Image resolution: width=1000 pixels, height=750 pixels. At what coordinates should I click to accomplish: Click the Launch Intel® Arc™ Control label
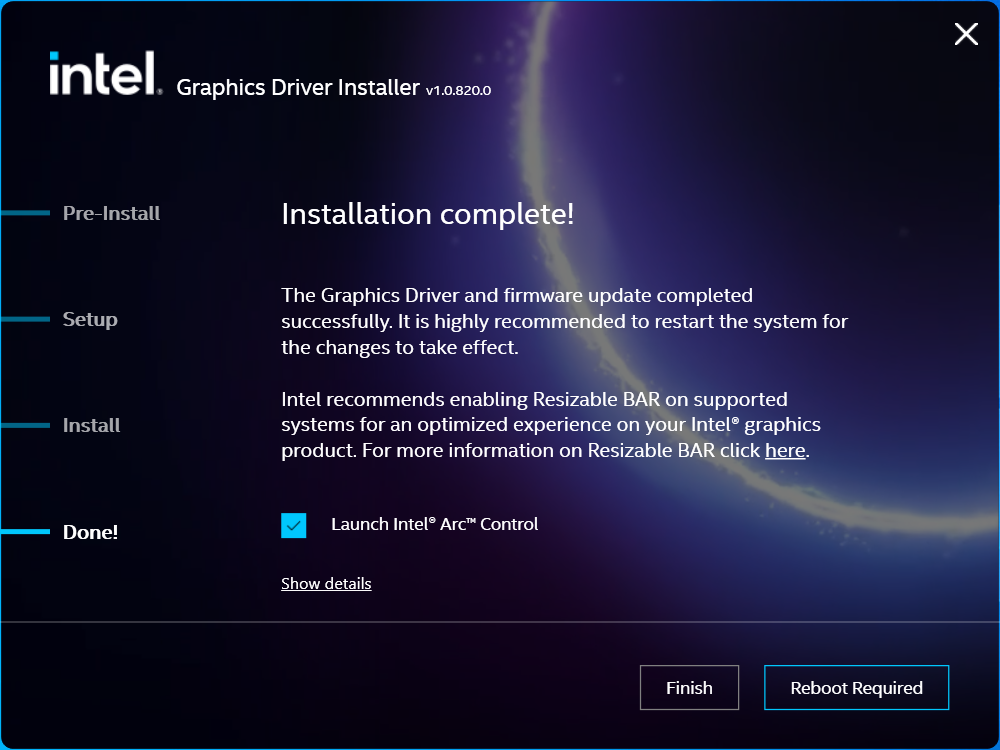[434, 524]
